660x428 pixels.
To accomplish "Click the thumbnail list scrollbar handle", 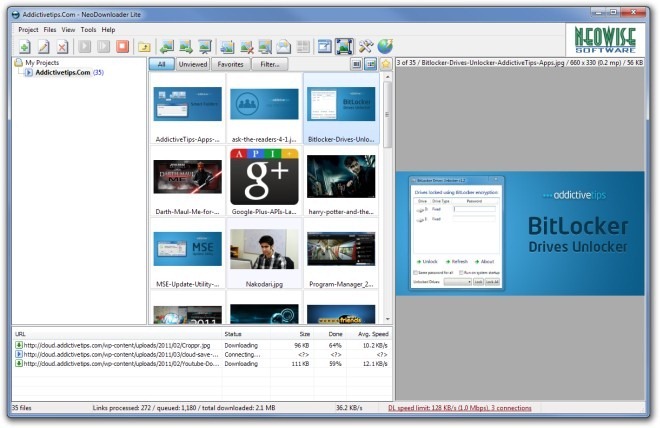I will [x=387, y=114].
